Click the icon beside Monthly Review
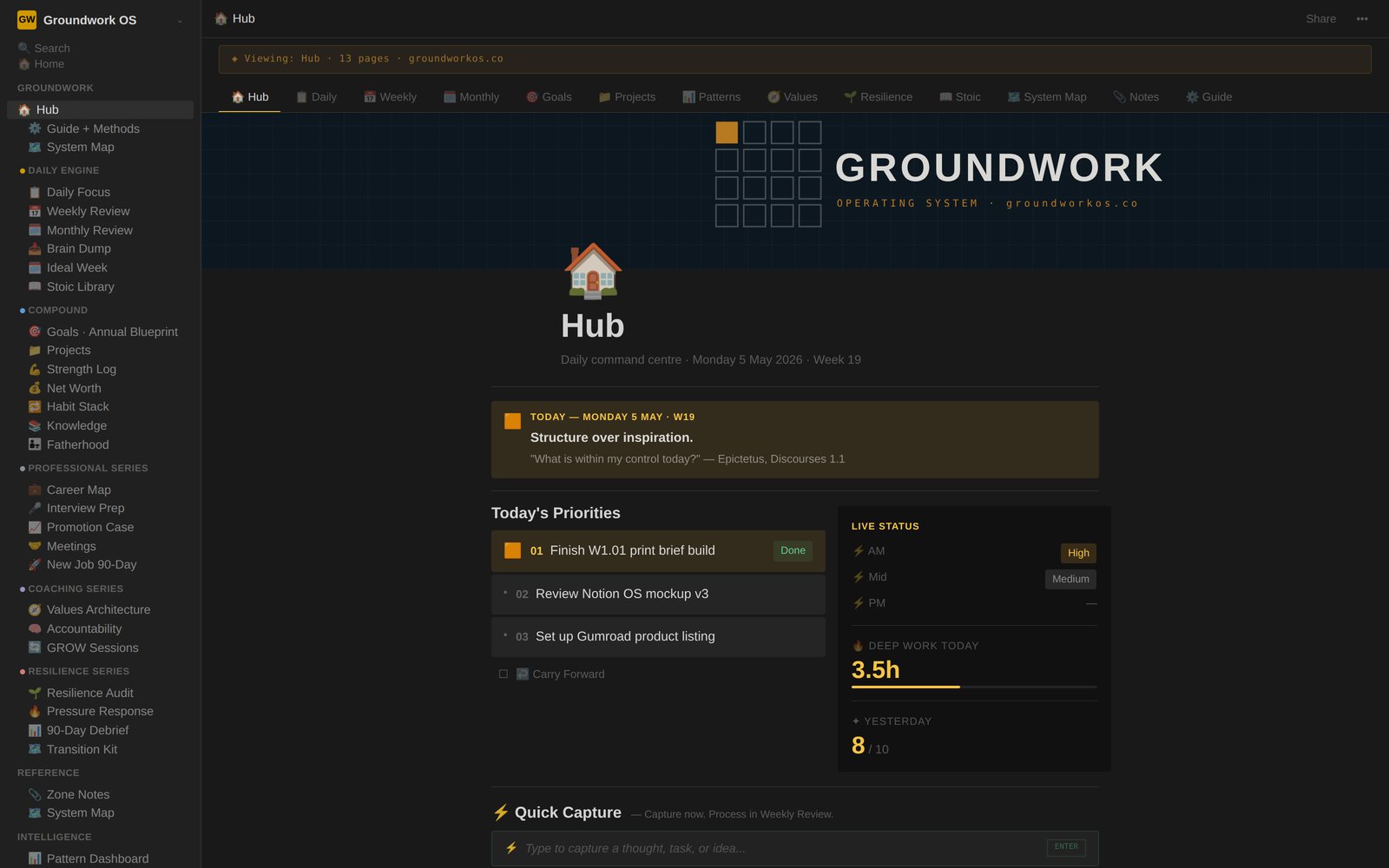Screen dimensions: 1389x868 [35, 230]
